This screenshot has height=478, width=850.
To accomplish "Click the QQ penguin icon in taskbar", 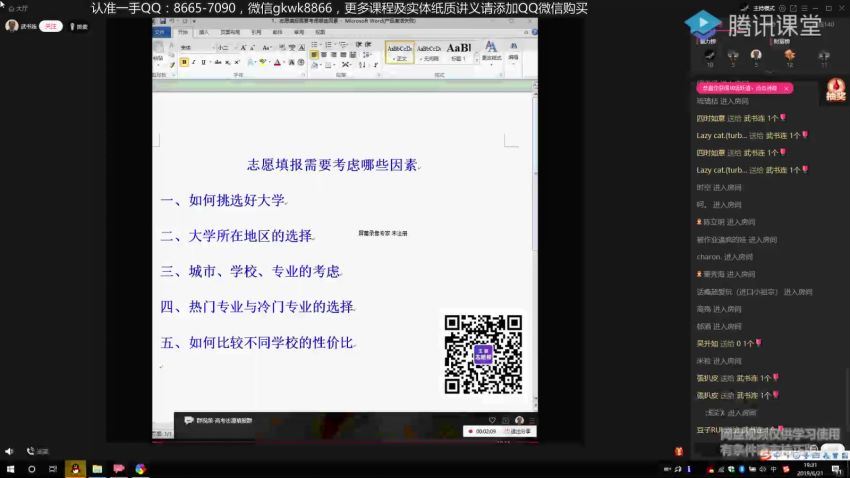I will [74, 469].
